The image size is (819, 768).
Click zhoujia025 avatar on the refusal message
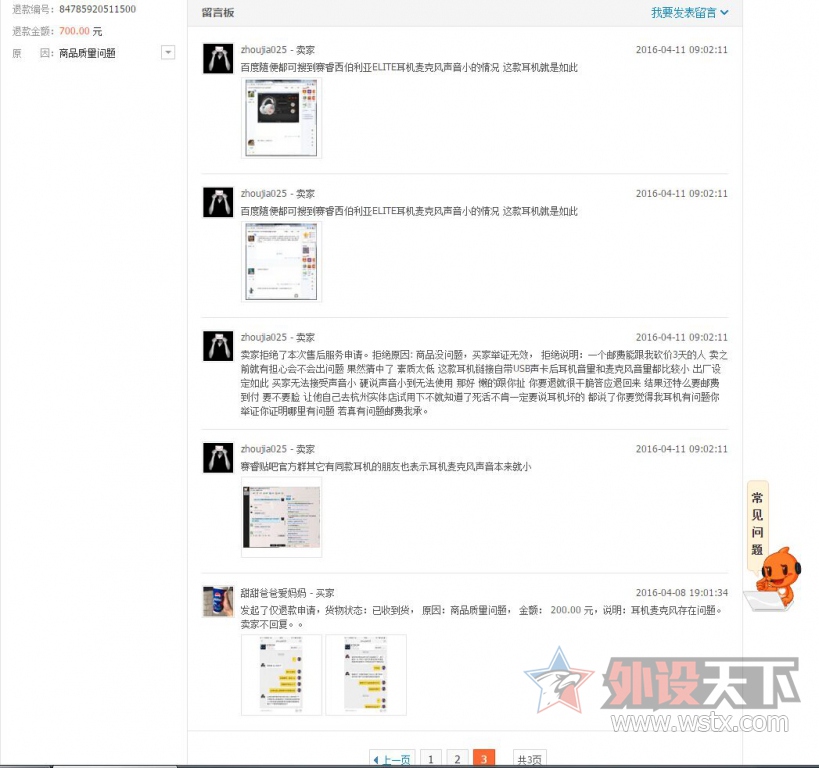(218, 346)
